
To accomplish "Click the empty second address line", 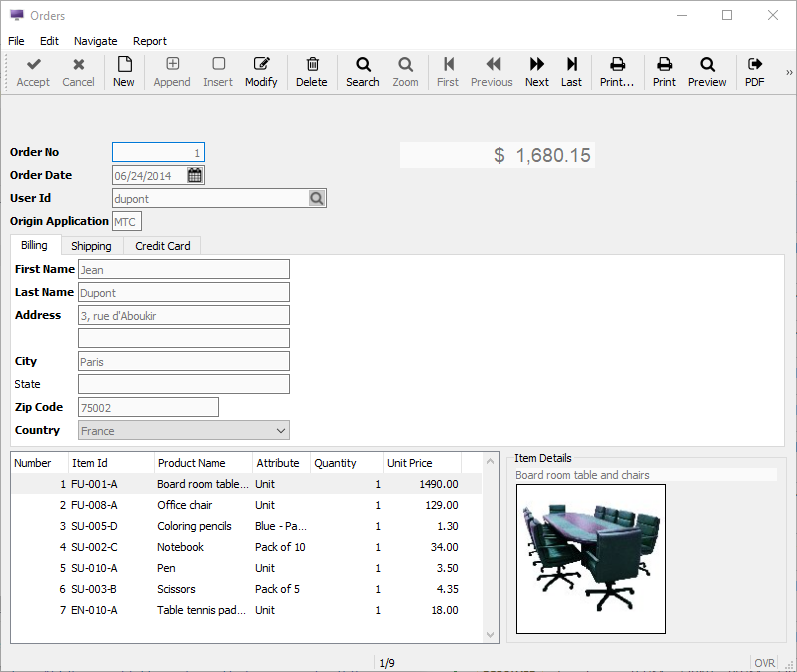I will pyautogui.click(x=184, y=338).
